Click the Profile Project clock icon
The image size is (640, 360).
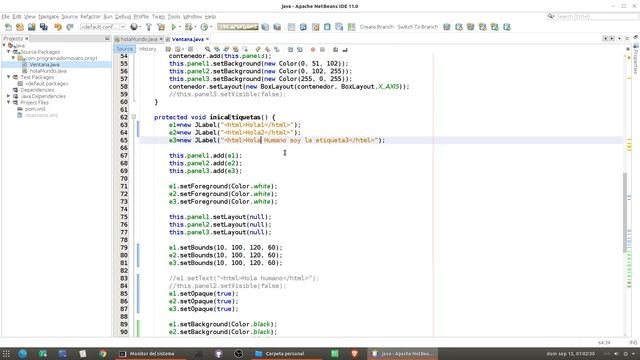pos(204,27)
